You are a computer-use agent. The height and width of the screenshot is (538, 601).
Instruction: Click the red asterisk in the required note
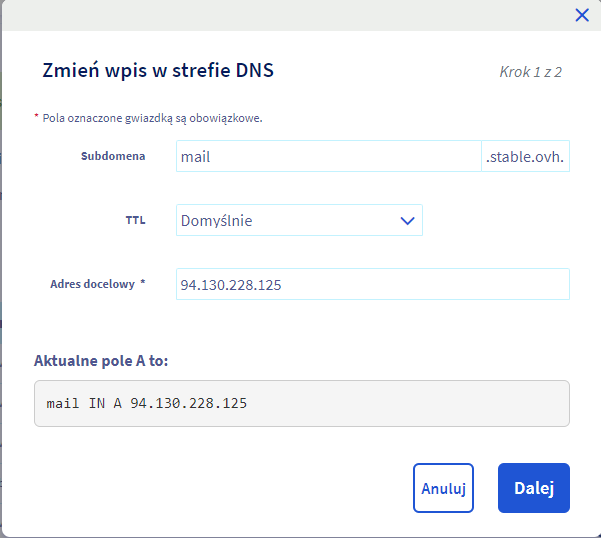point(37,117)
